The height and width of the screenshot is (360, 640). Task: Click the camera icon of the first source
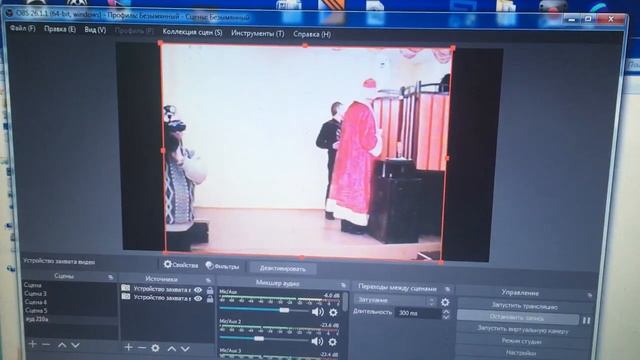pyautogui.click(x=126, y=288)
